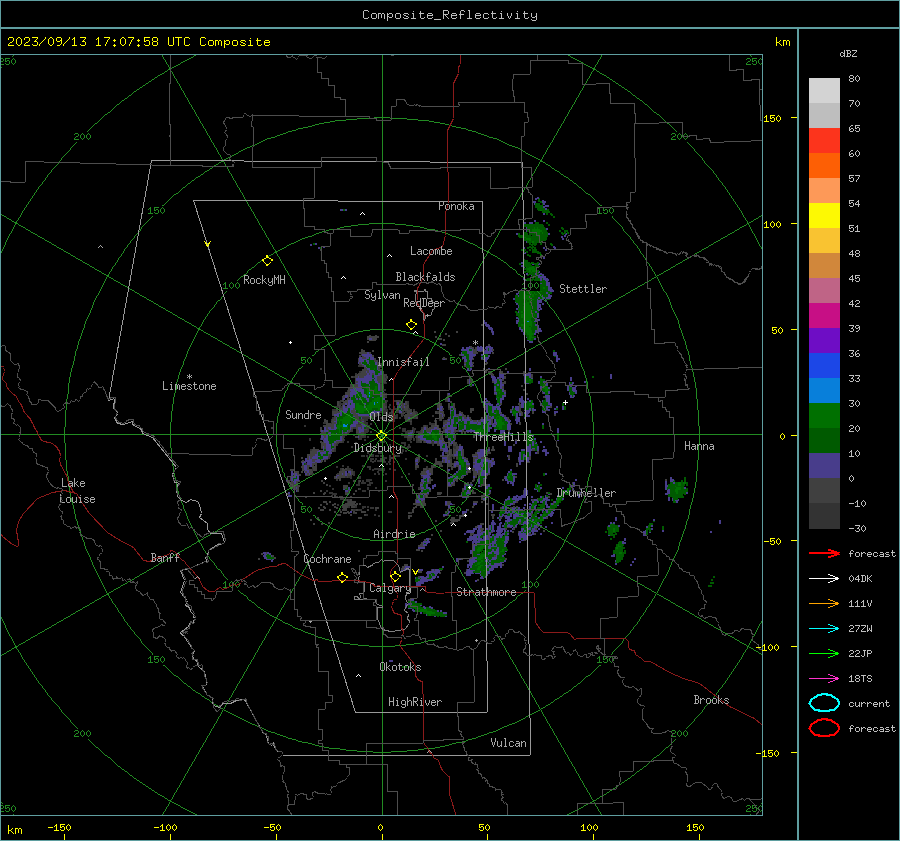Click the Blackfalds city label

pyautogui.click(x=425, y=277)
